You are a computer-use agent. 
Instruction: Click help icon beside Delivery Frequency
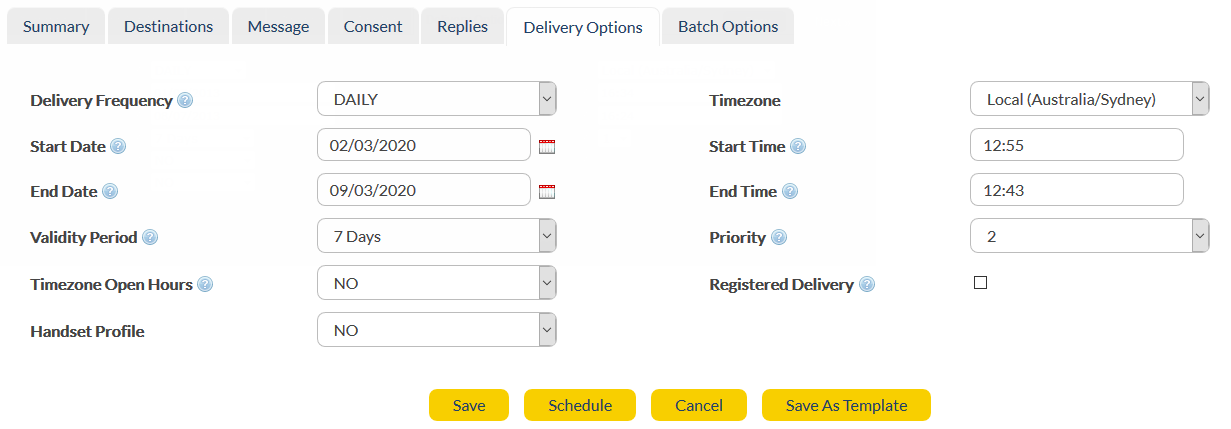185,100
